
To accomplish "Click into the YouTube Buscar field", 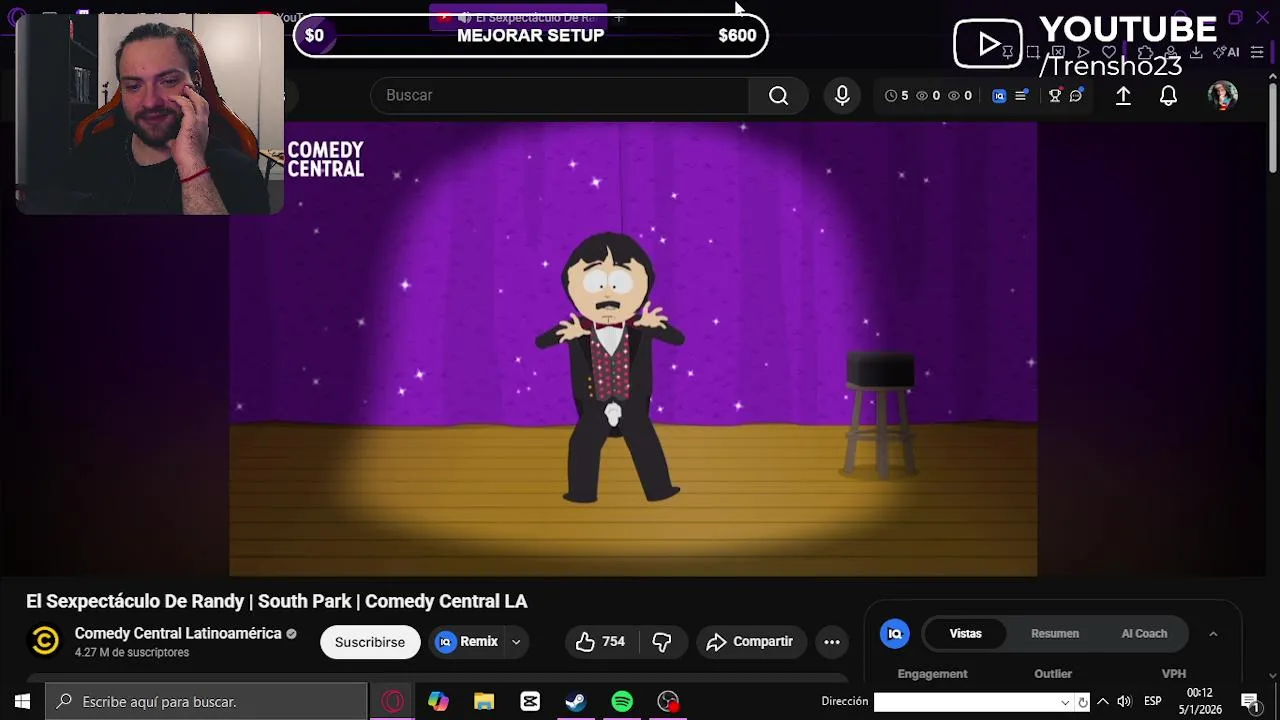I will pos(560,95).
